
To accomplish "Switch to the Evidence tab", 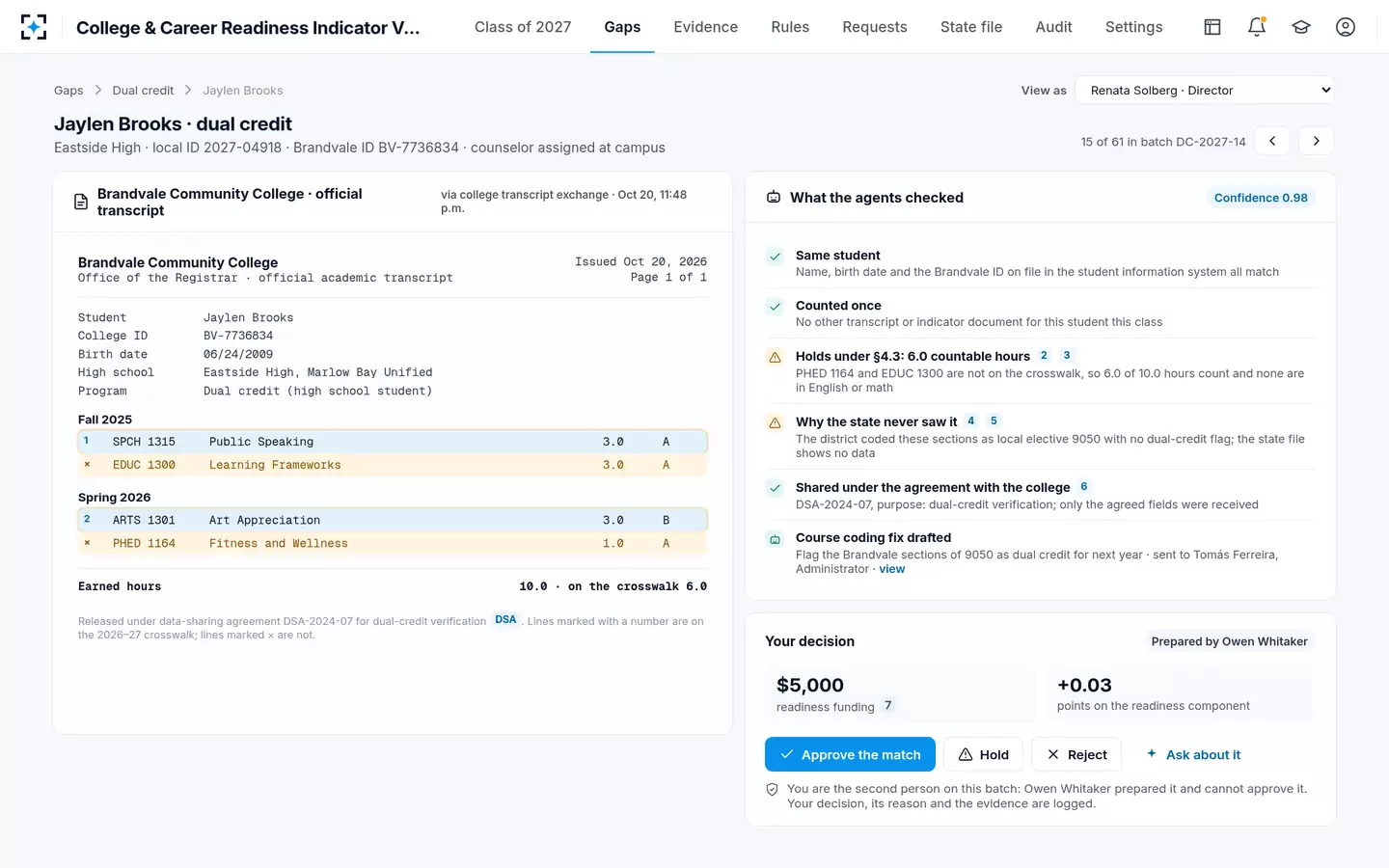I will click(706, 27).
